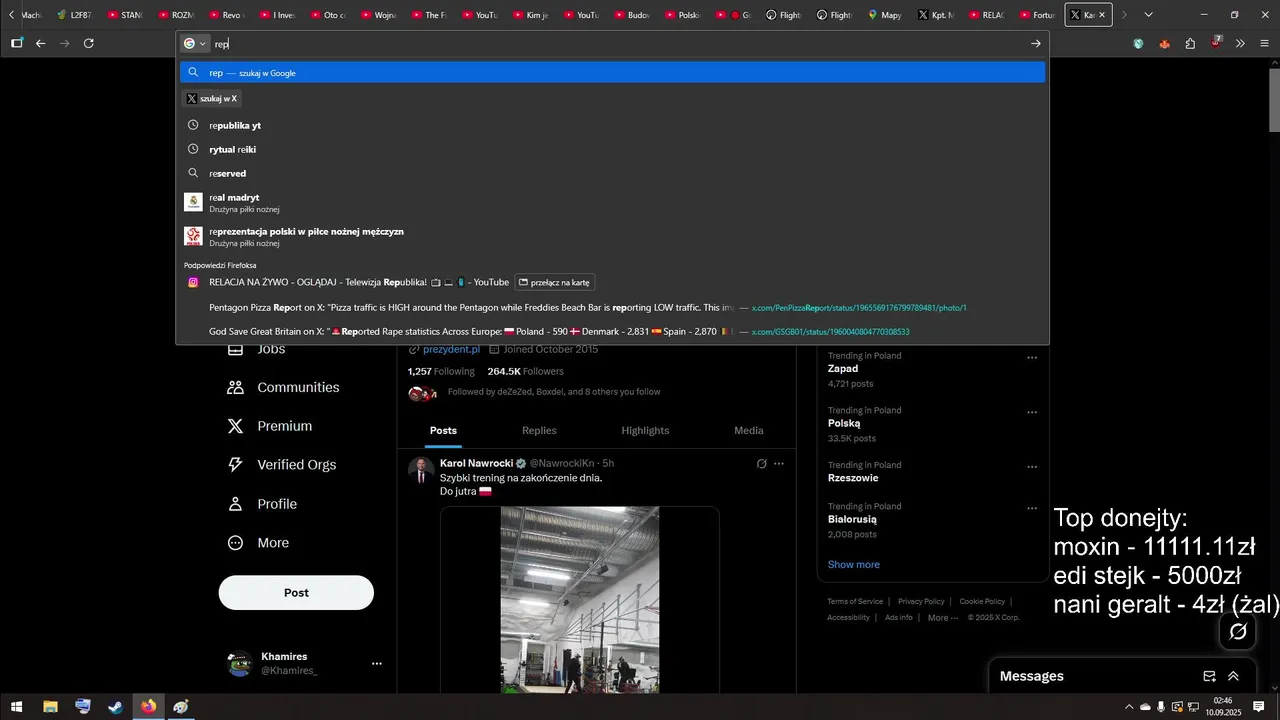This screenshot has height=720, width=1280.
Task: Switch to the L2F87 browser tab
Action: tap(73, 15)
